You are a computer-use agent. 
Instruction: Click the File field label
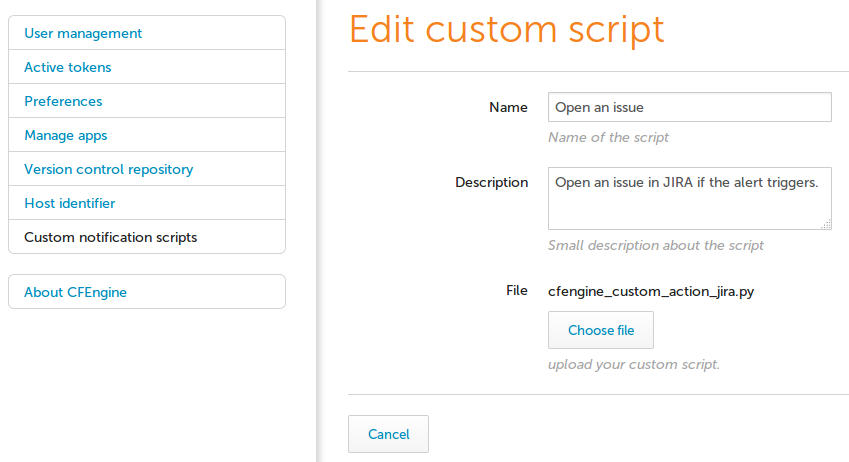point(516,291)
